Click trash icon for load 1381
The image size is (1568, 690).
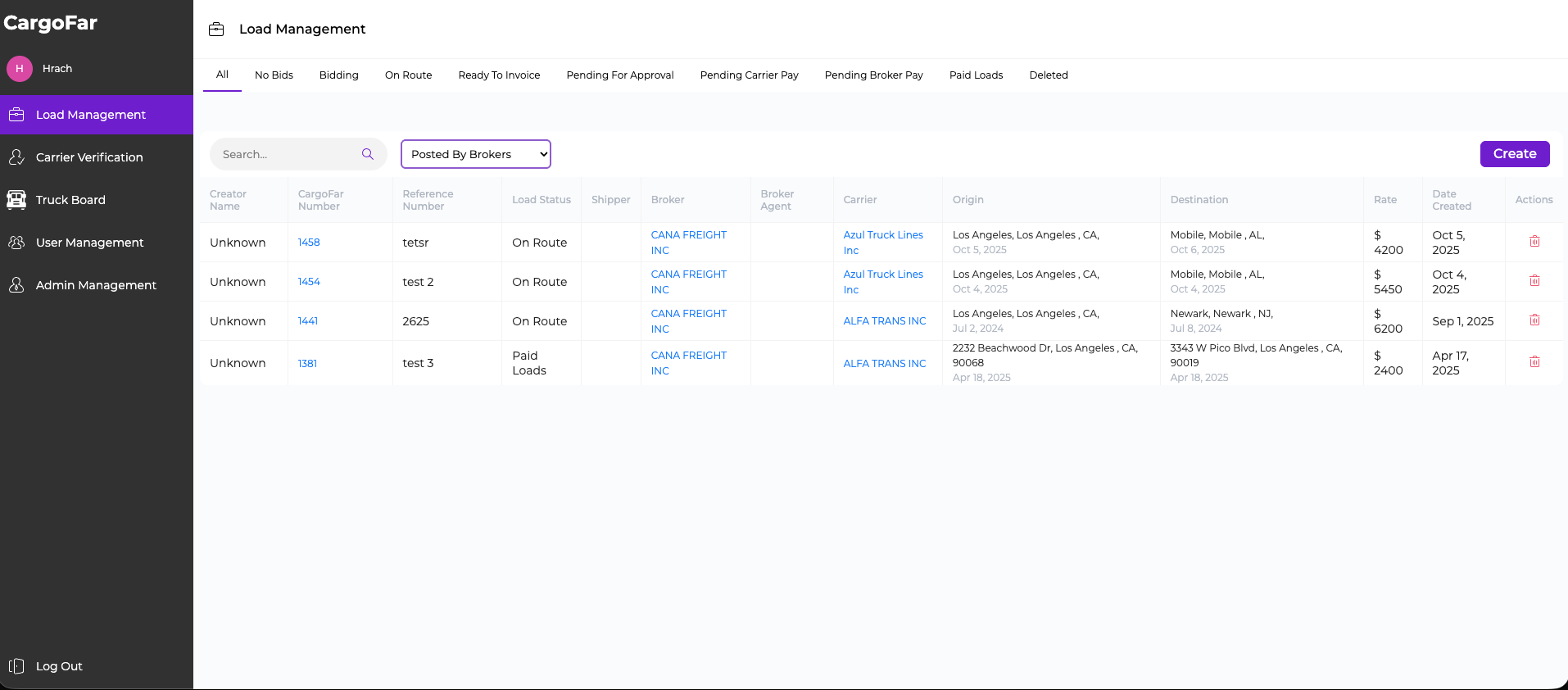point(1534,362)
